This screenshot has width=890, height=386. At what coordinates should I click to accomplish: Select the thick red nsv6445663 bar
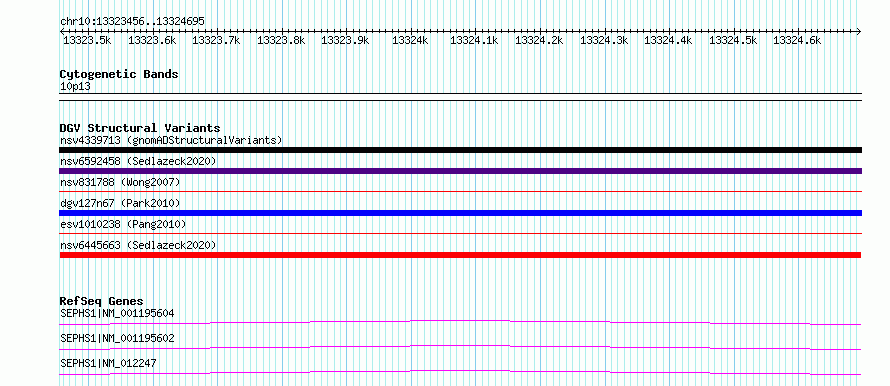[x=460, y=255]
